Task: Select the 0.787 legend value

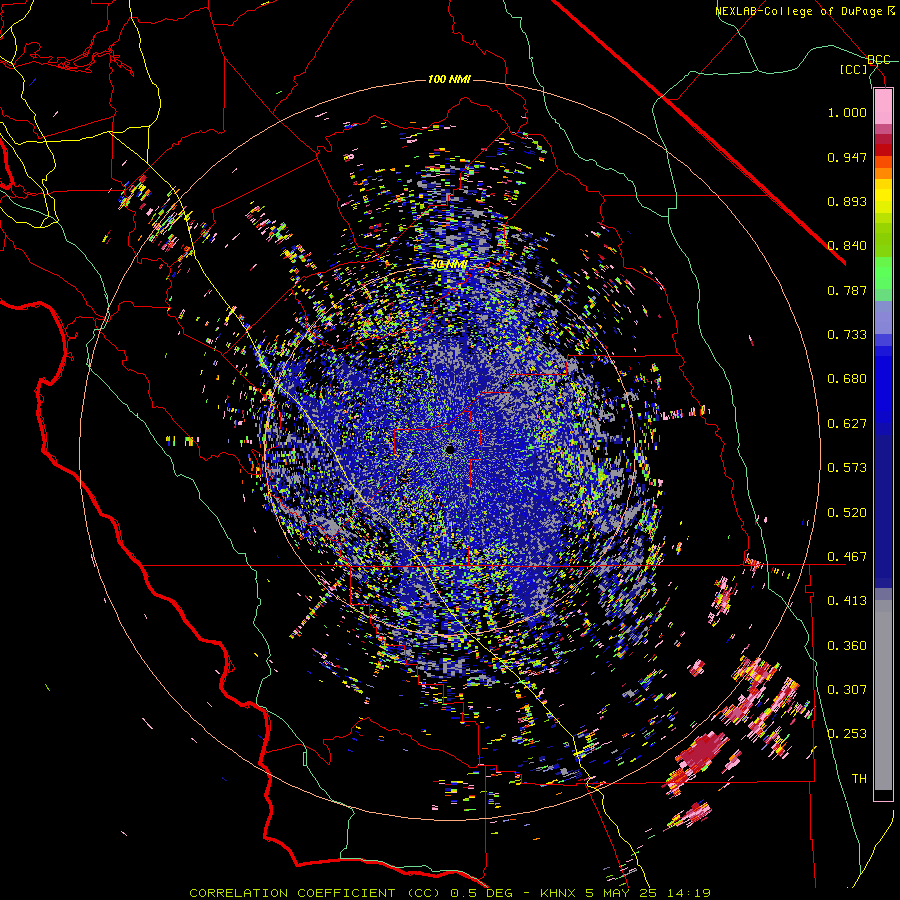Action: point(847,290)
